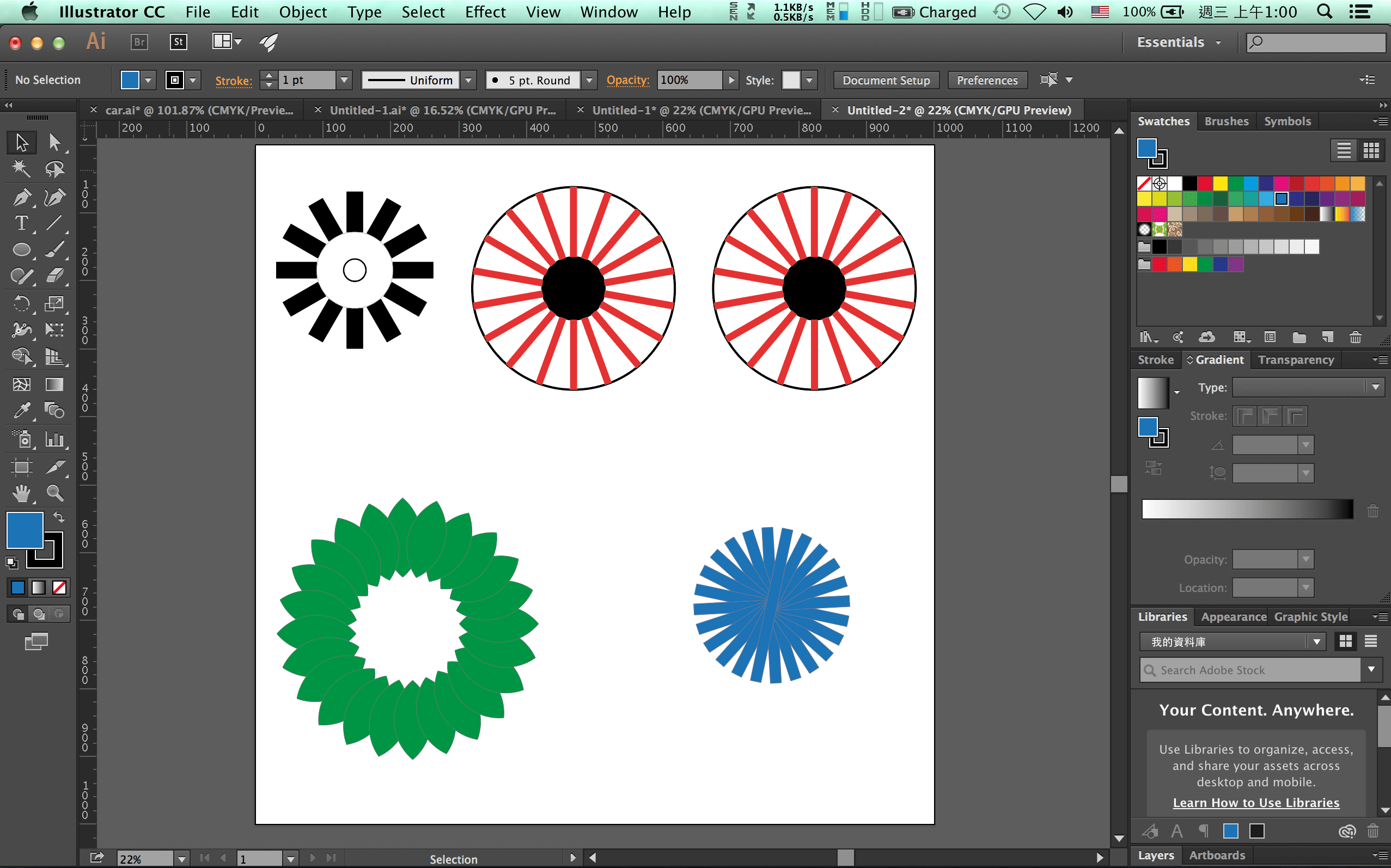Select the Eraser tool
Image resolution: width=1391 pixels, height=868 pixels.
click(x=54, y=276)
